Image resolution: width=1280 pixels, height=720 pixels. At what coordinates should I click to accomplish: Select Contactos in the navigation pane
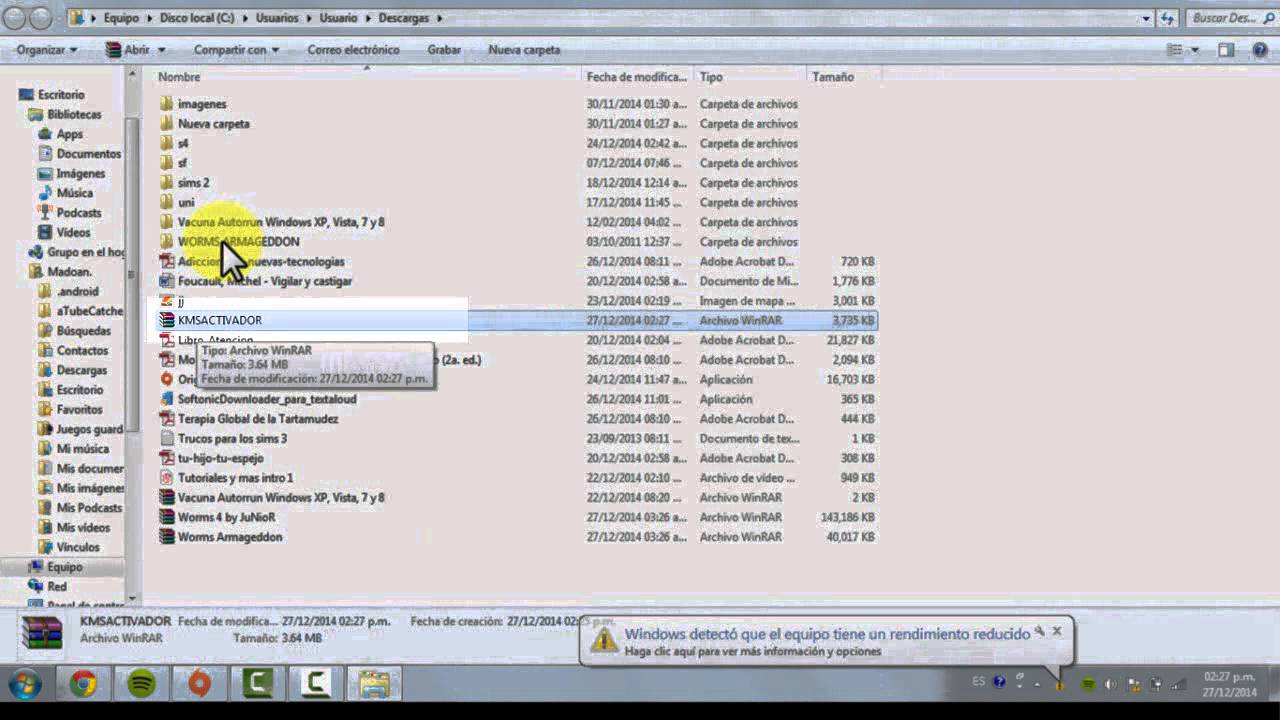coord(82,351)
